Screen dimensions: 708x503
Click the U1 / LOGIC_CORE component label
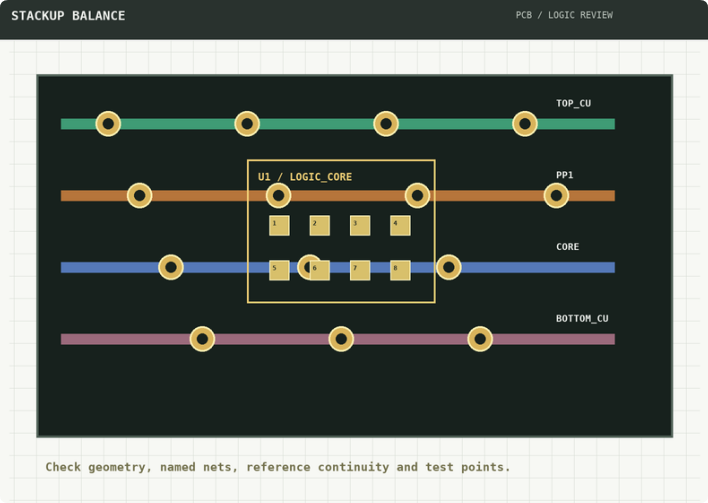pos(305,177)
